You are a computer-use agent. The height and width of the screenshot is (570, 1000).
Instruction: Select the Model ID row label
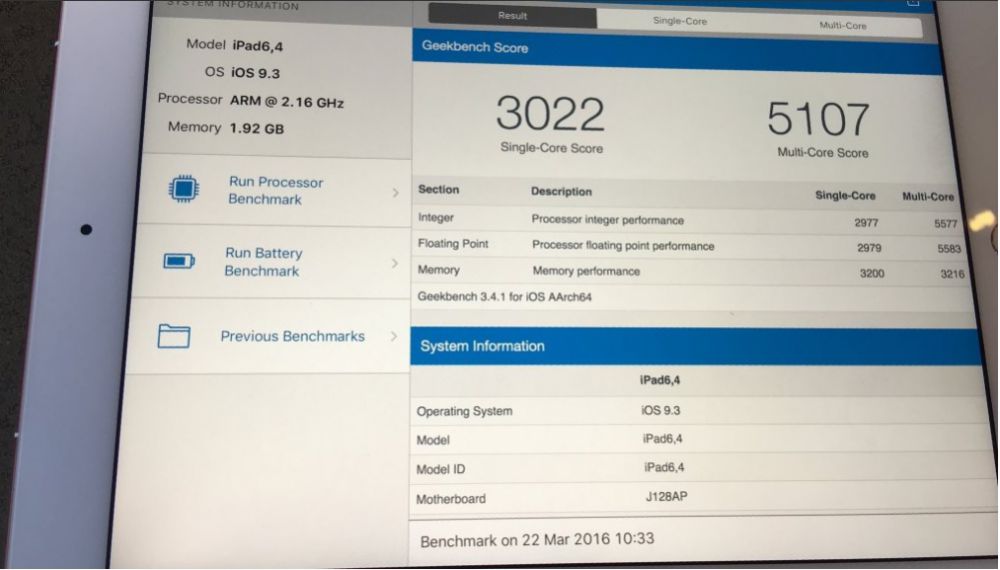[441, 469]
